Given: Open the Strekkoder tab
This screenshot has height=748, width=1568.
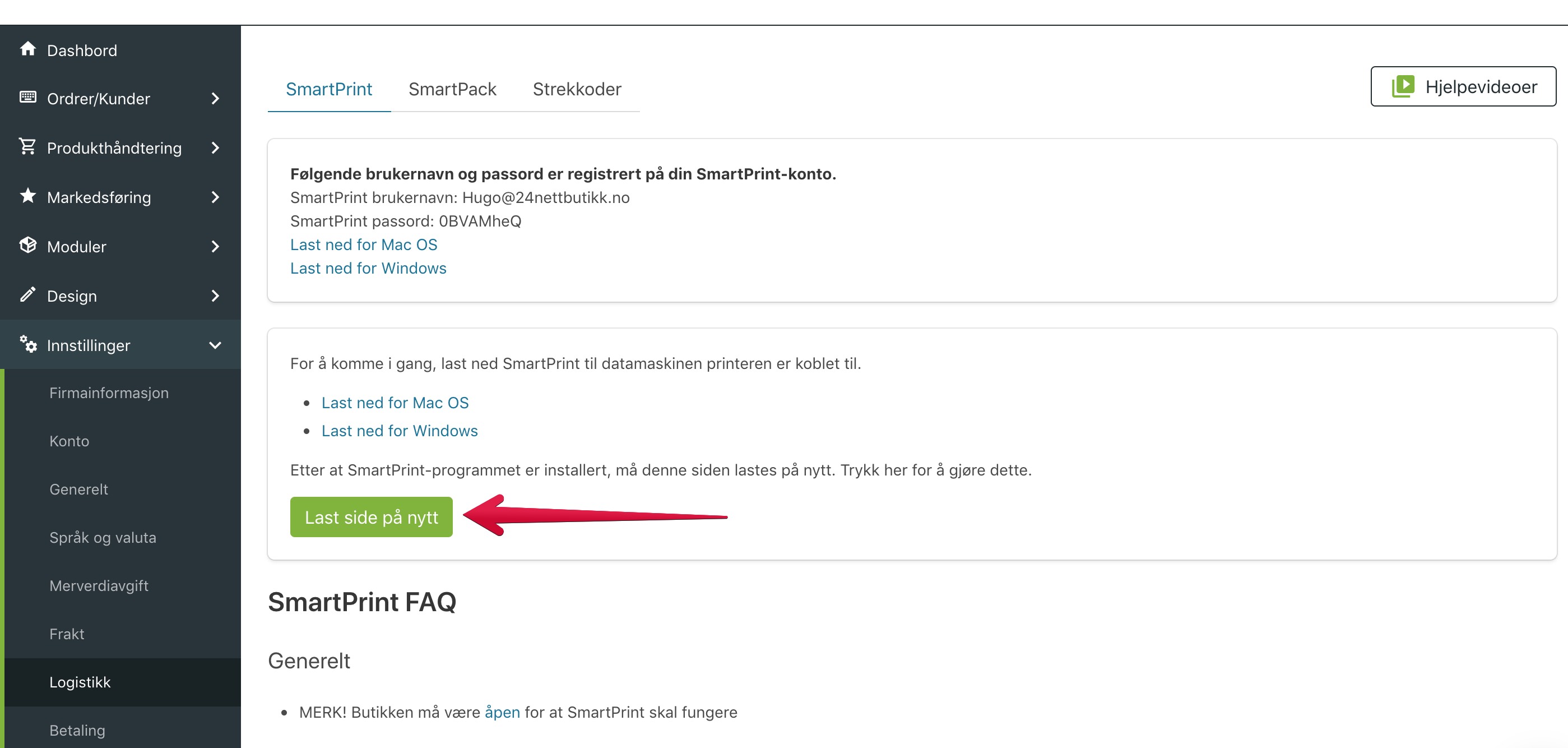Looking at the screenshot, I should (577, 89).
